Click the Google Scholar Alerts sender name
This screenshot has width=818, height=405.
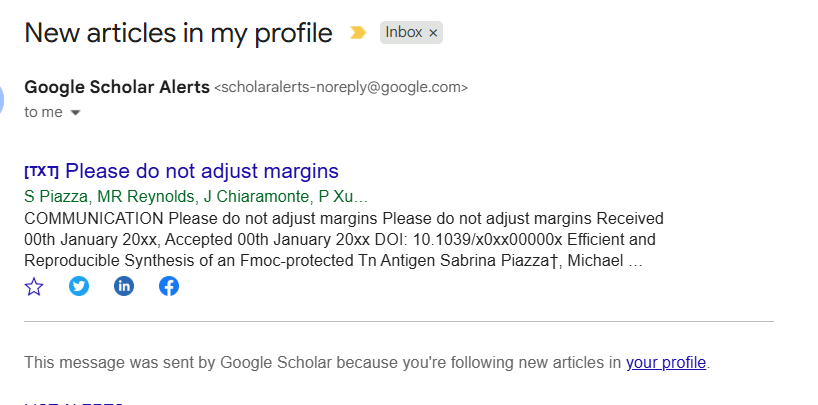click(117, 87)
